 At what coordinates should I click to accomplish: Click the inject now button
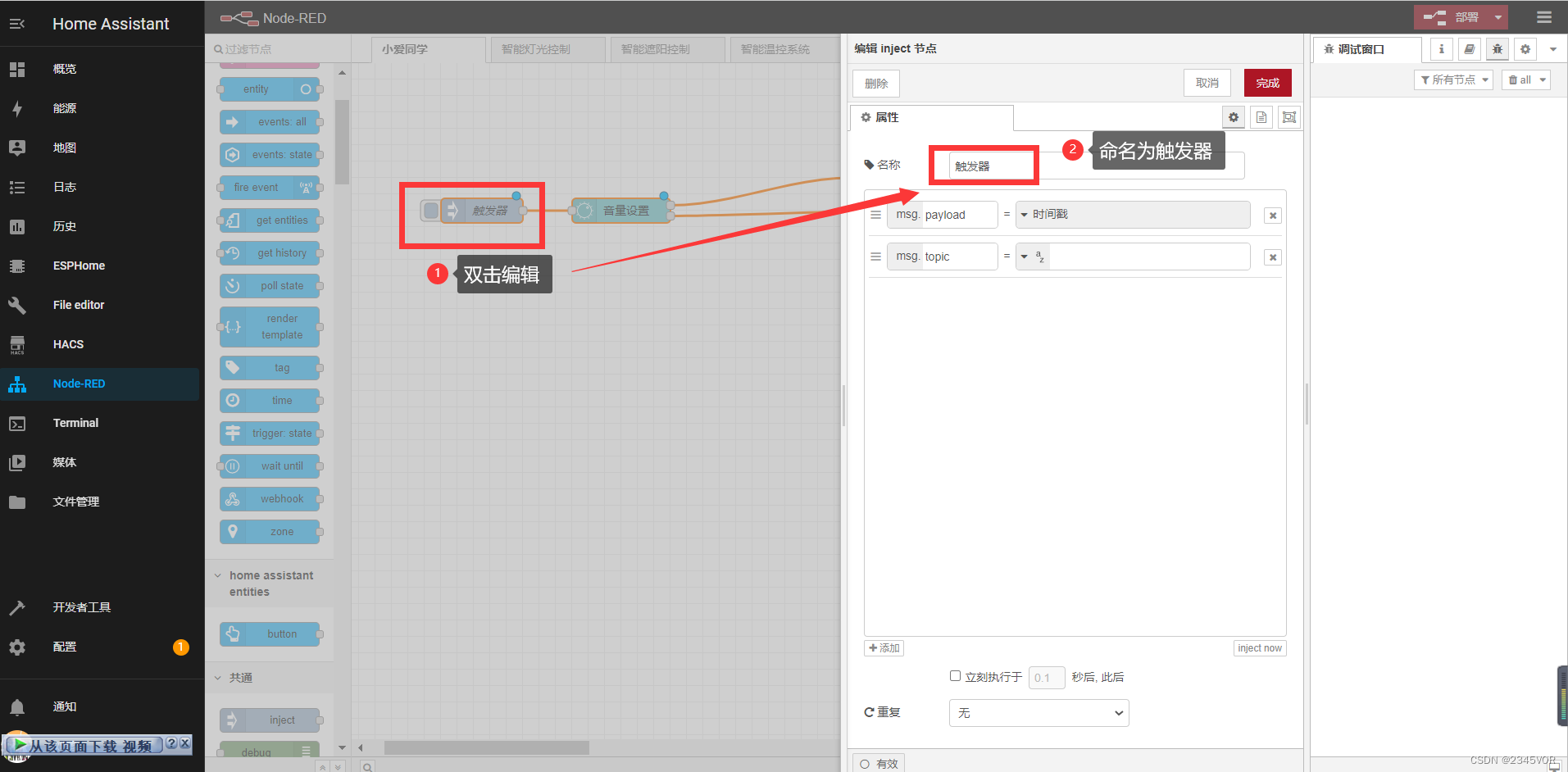pos(1260,648)
